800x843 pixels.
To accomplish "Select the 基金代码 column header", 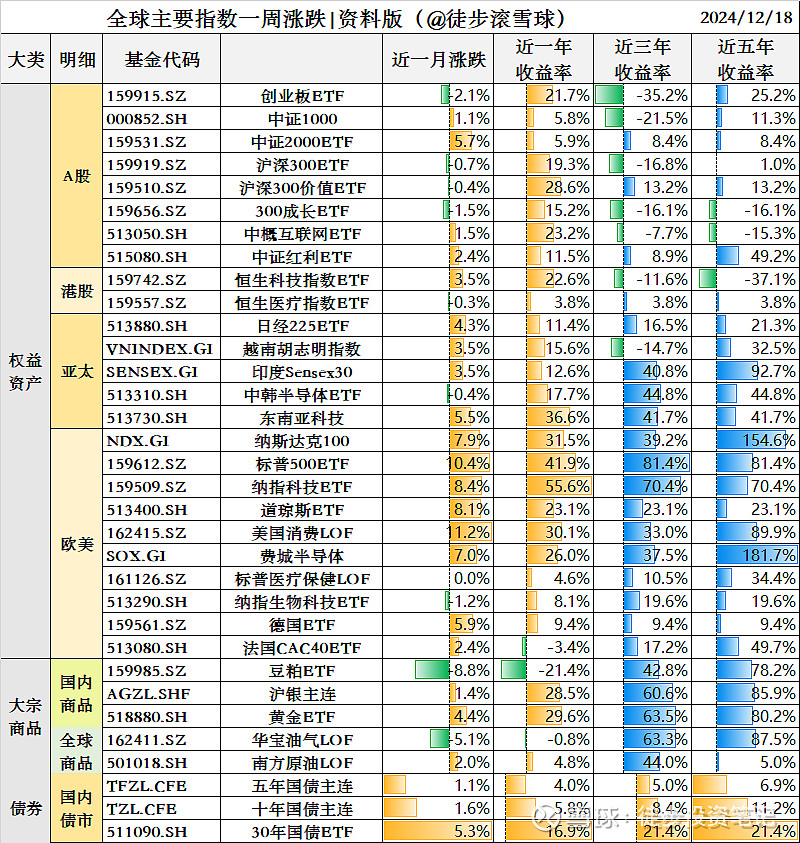I will [162, 59].
